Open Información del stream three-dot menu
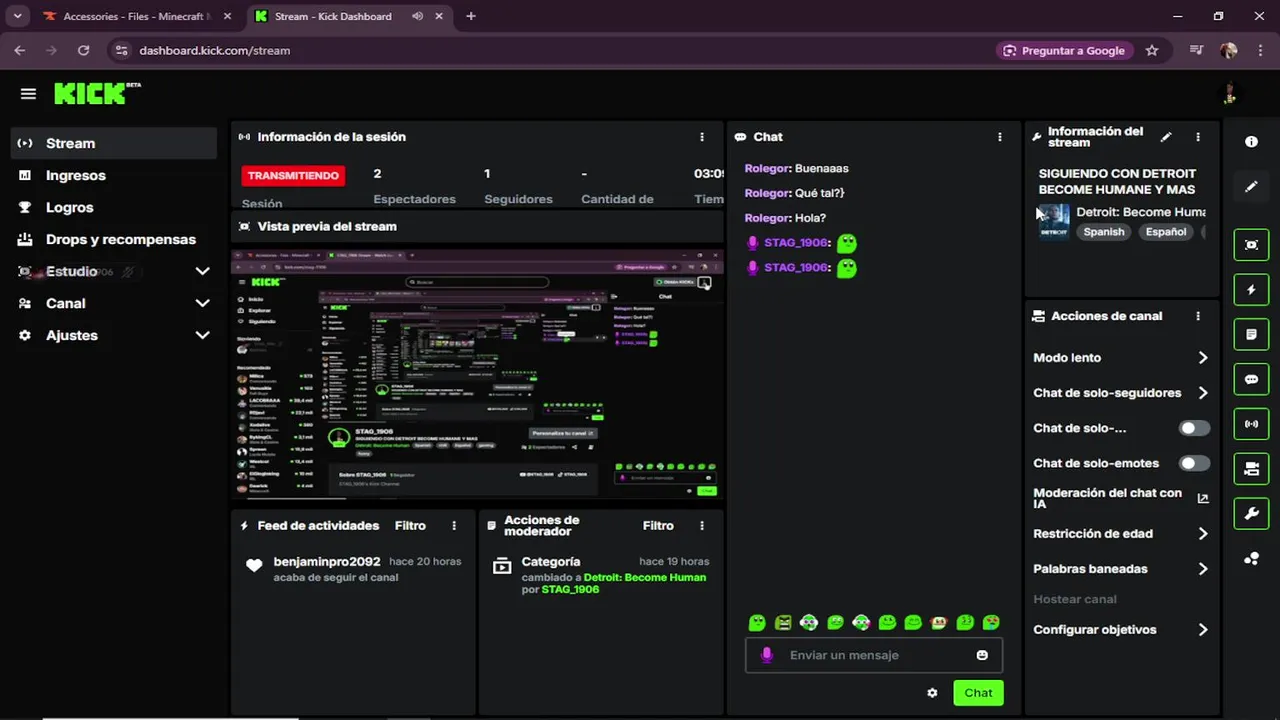 click(x=1198, y=137)
